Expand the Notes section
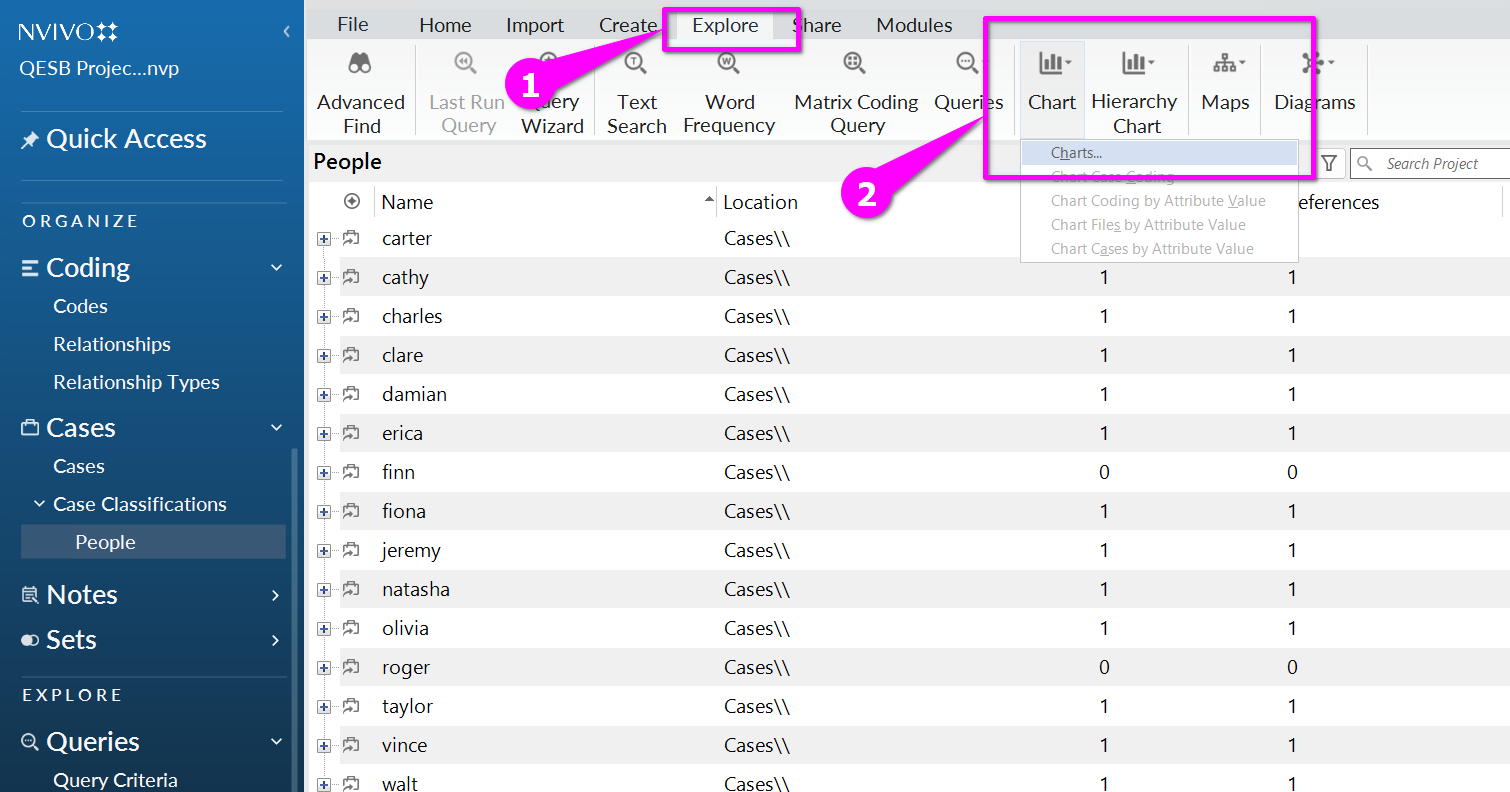 (276, 595)
